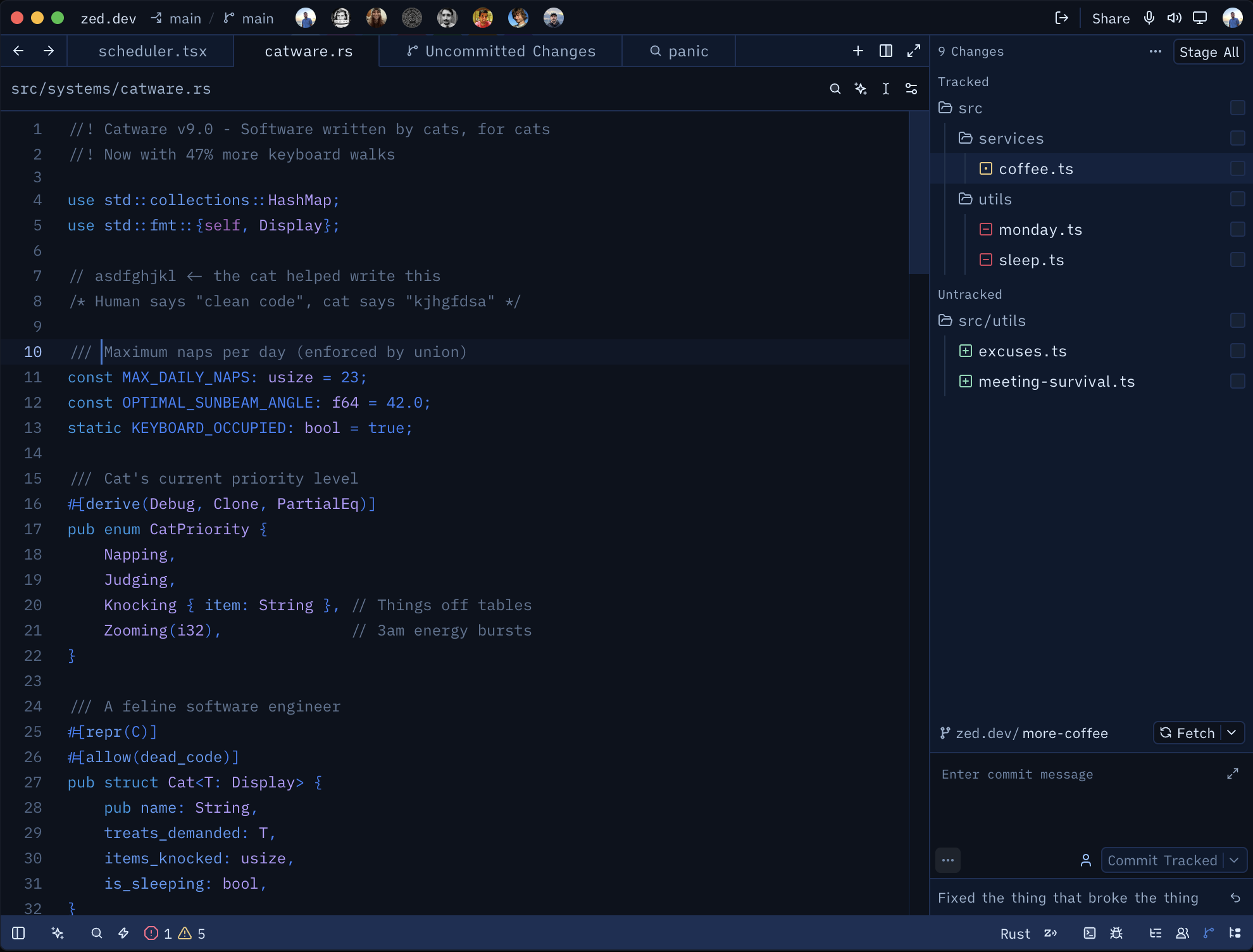Viewport: 1253px width, 952px height.
Task: Click the Stage All button
Action: [x=1209, y=52]
